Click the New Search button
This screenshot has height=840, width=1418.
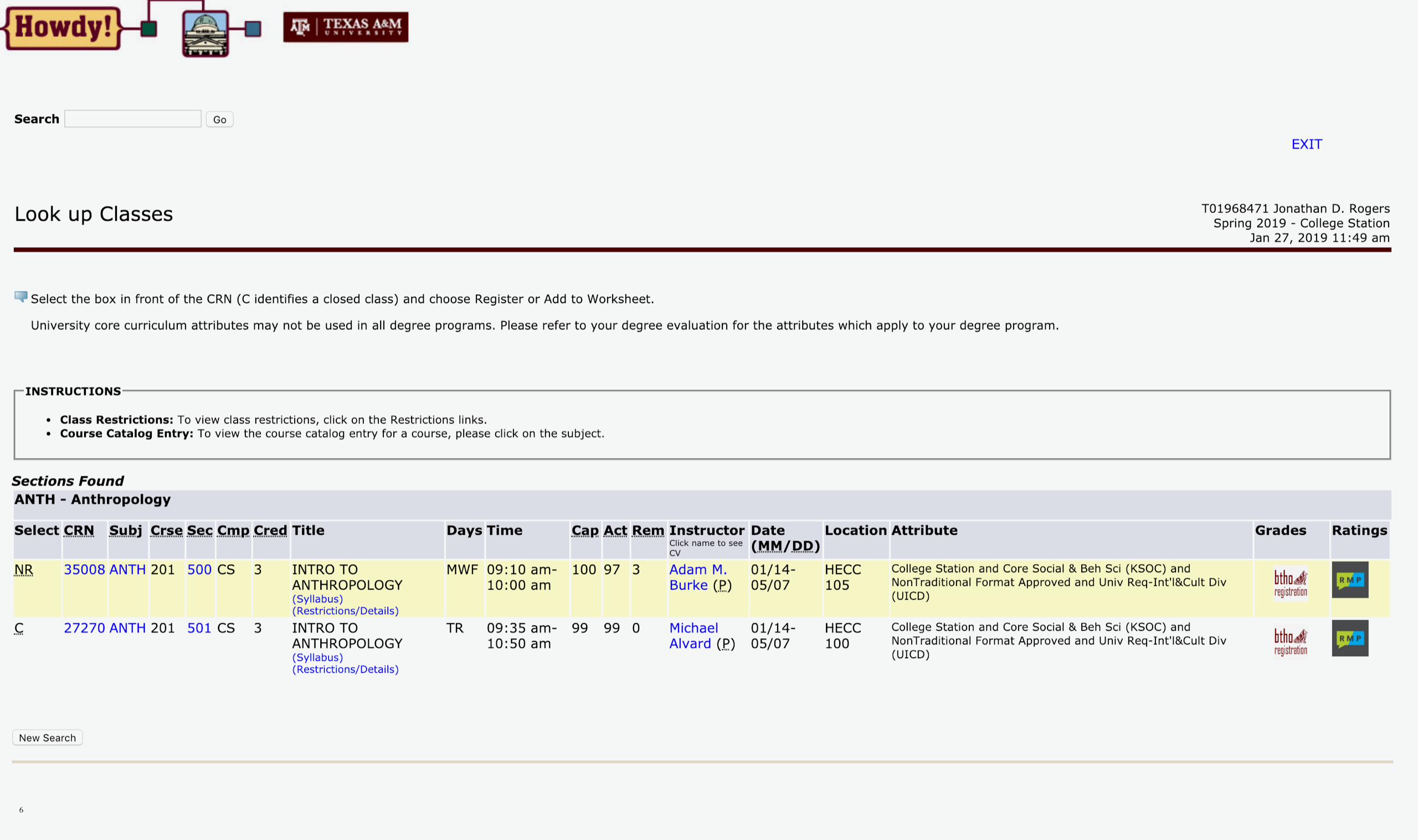point(48,738)
